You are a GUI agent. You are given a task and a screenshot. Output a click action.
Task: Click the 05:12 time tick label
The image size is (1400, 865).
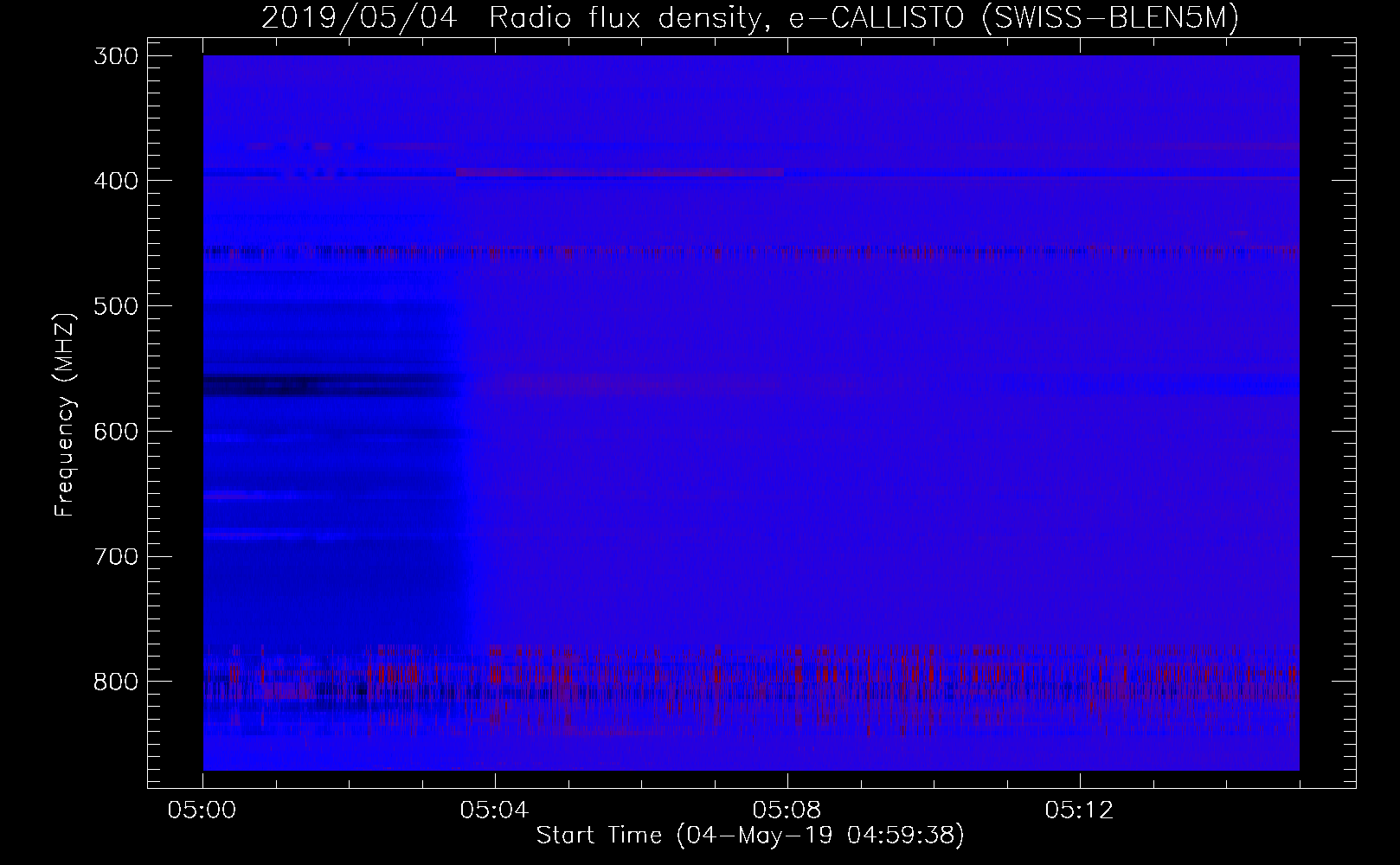click(x=1080, y=811)
